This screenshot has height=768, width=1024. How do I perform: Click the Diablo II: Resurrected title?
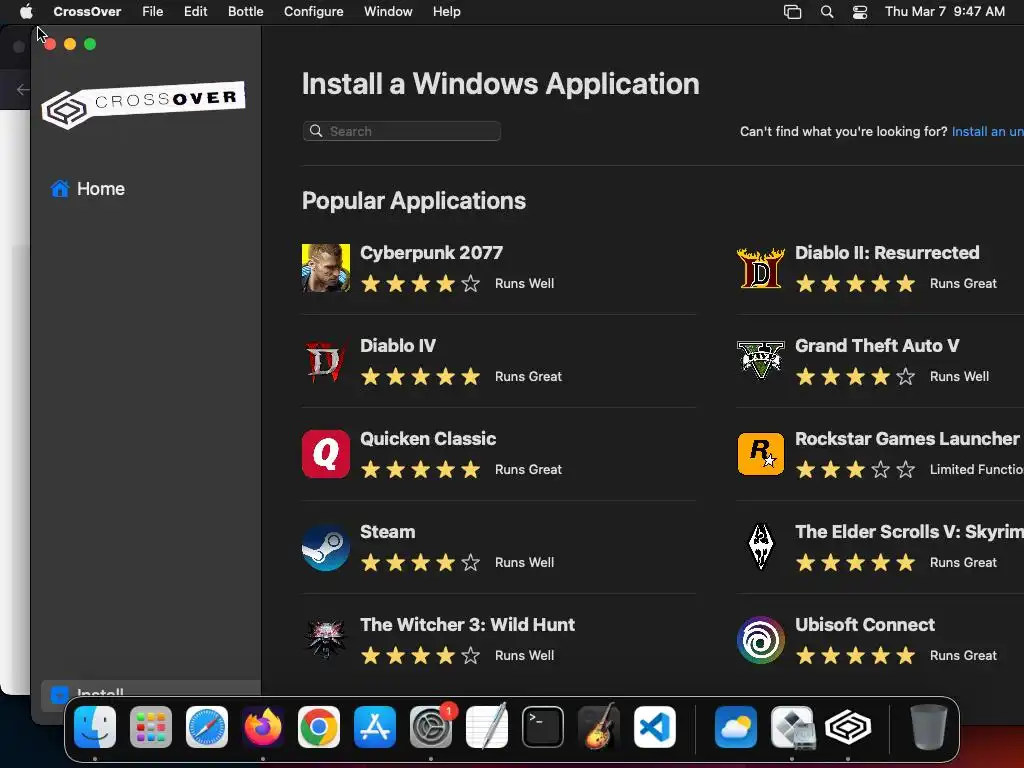click(887, 253)
